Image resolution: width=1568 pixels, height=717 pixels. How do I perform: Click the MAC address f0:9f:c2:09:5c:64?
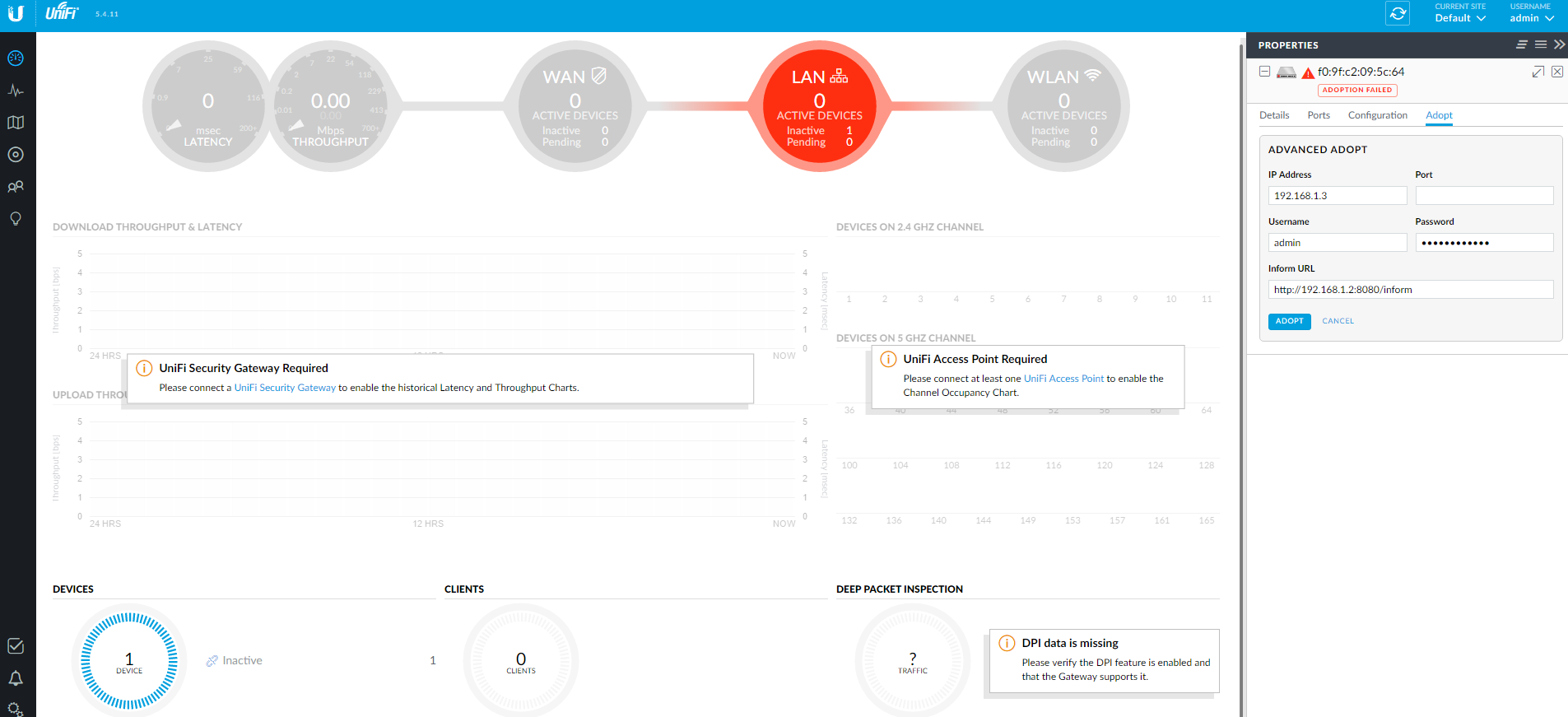[x=1361, y=72]
